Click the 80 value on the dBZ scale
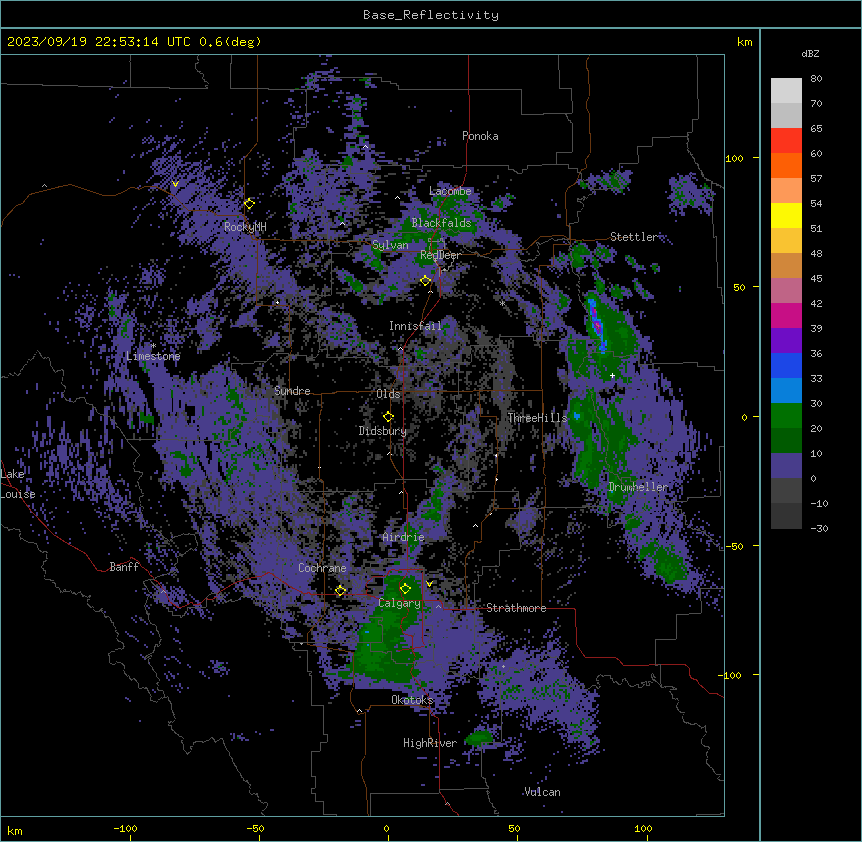 click(x=816, y=79)
